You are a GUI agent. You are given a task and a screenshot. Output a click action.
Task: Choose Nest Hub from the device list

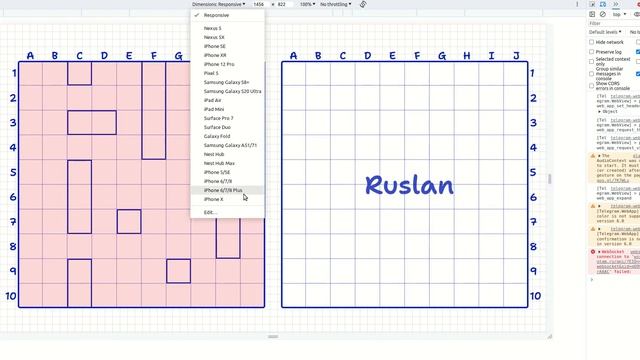tap(227, 154)
